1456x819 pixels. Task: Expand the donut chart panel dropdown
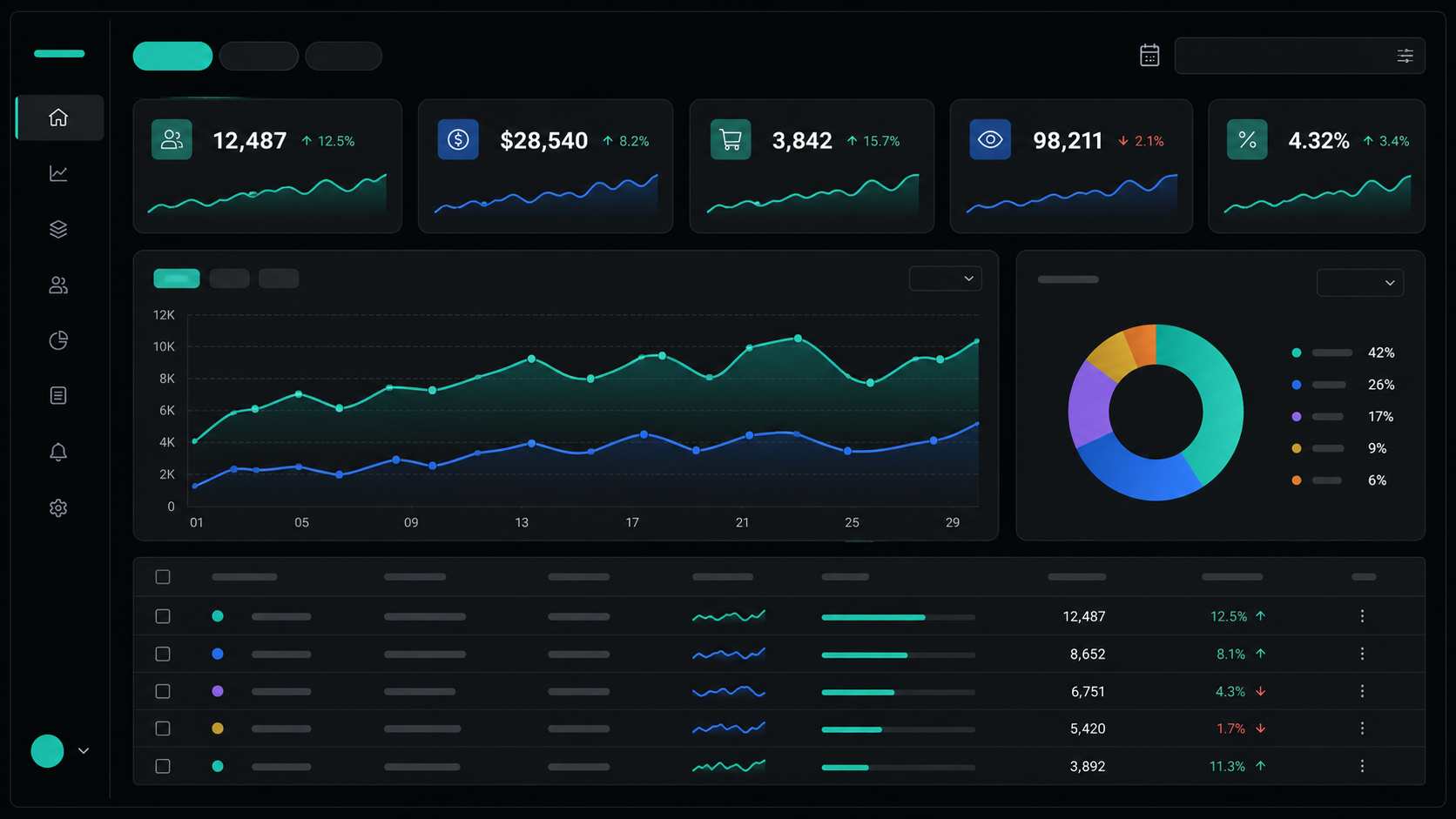[x=1360, y=283]
